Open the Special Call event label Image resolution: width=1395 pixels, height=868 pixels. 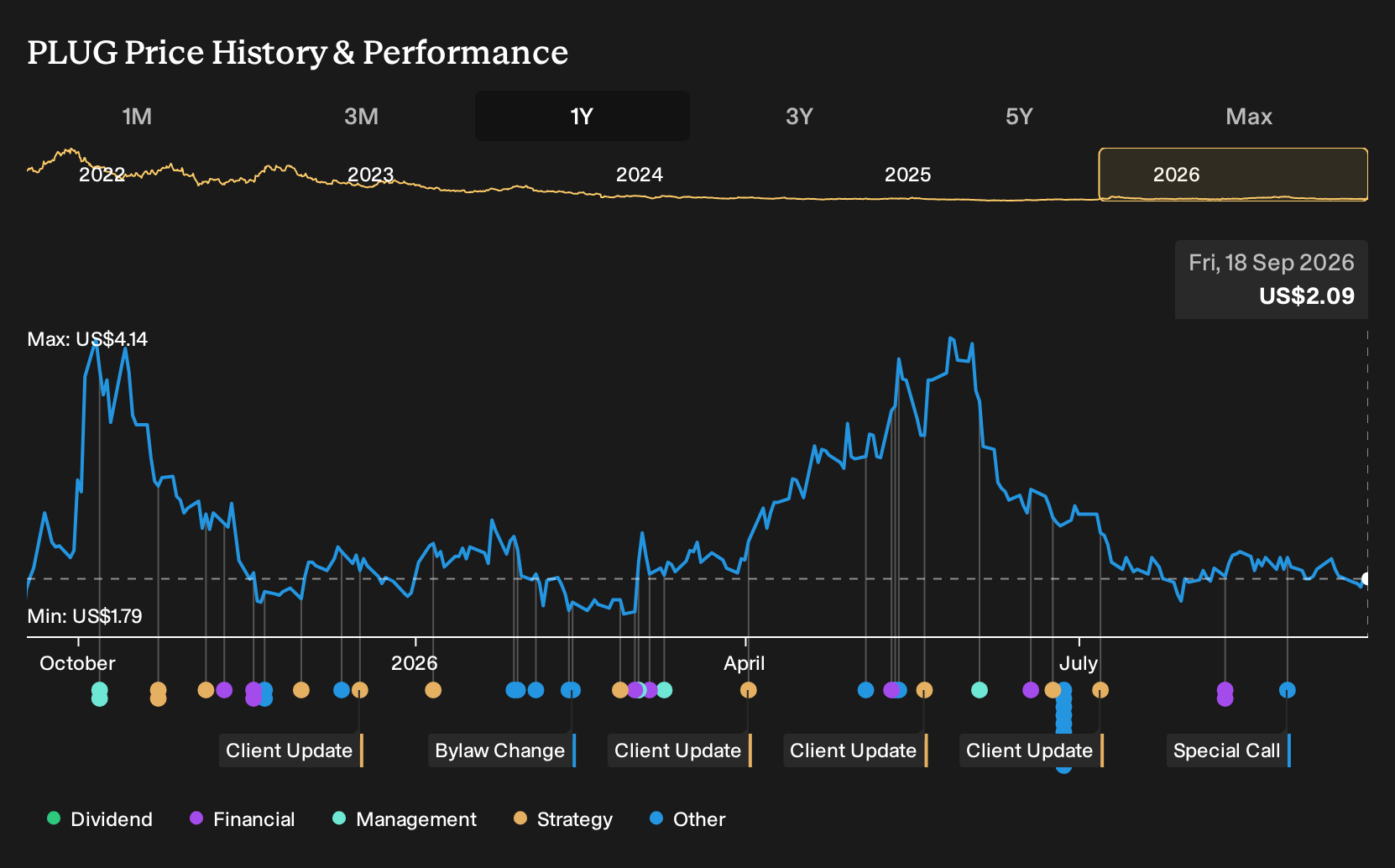click(x=1228, y=750)
